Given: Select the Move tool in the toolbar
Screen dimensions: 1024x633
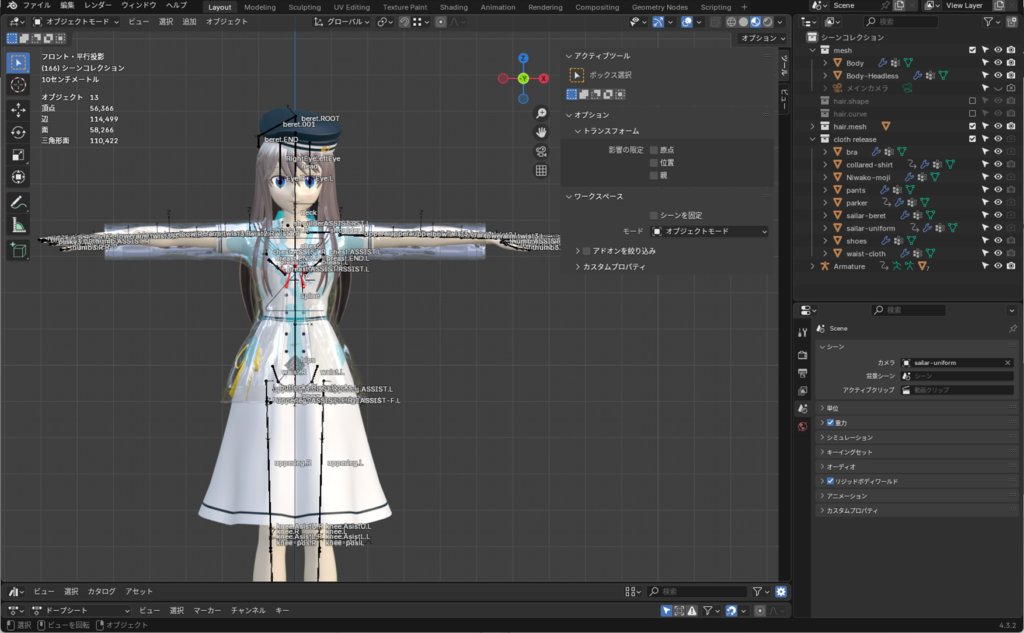Looking at the screenshot, I should [x=18, y=109].
